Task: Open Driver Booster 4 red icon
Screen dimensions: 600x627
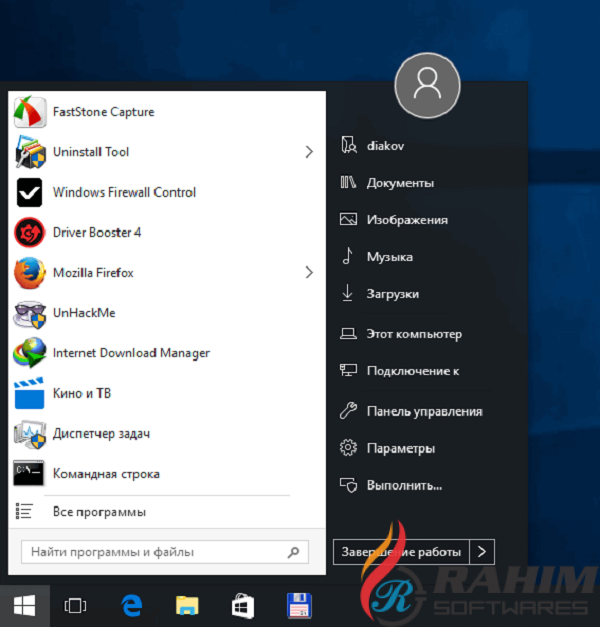Action: point(29,232)
